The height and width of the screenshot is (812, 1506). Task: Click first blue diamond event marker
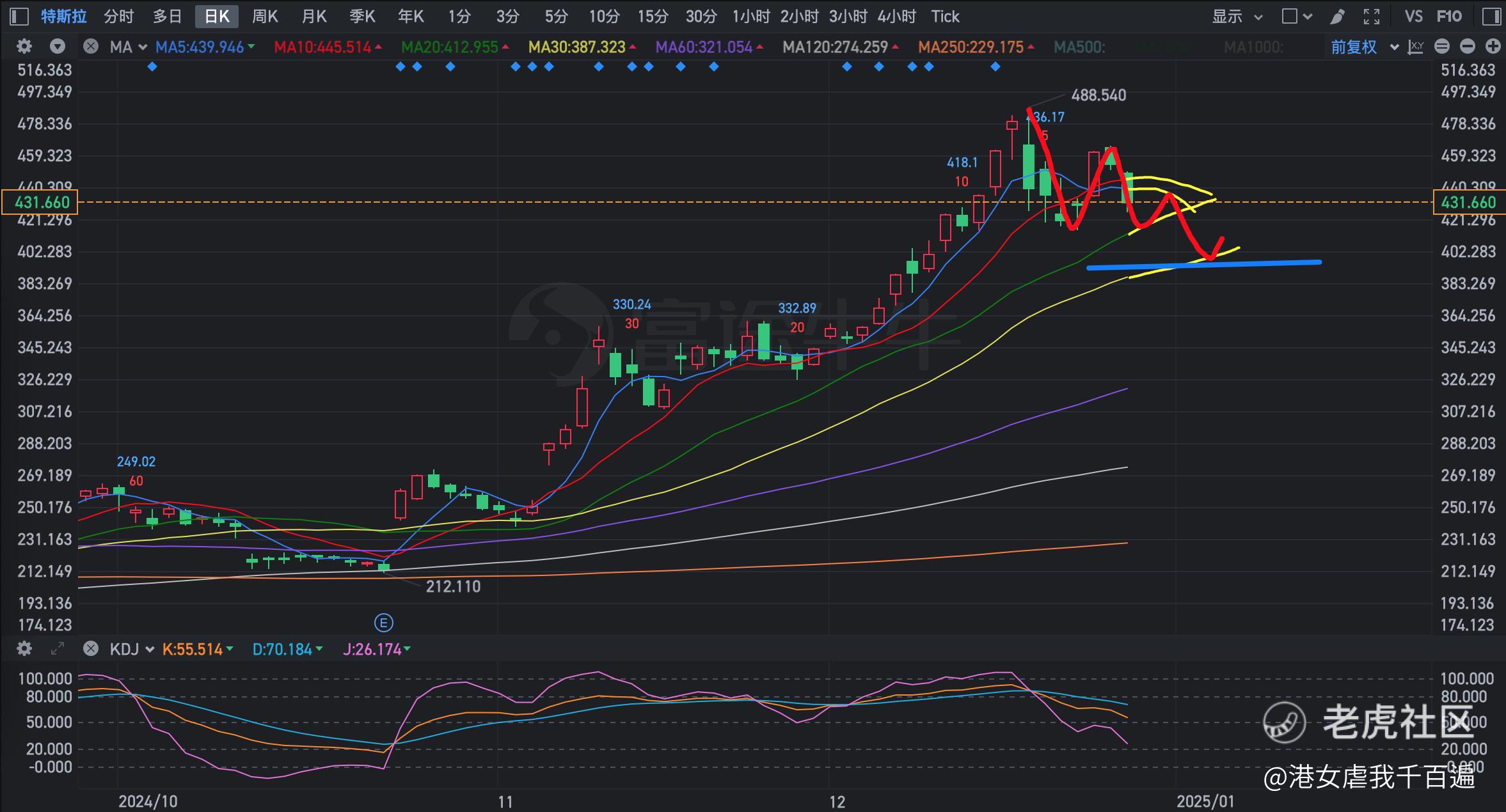[152, 66]
